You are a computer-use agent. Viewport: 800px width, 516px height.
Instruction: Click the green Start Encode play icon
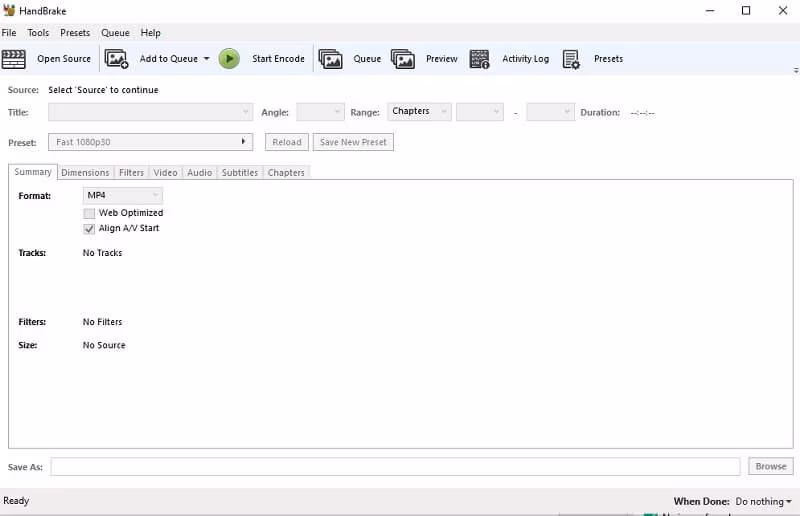coord(229,59)
